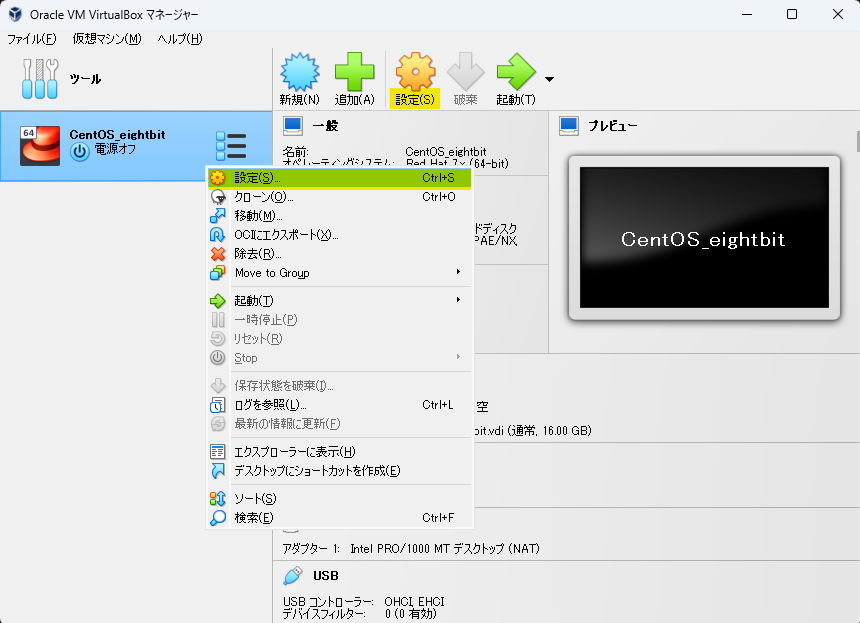
Task: Click the 追加(A) green plus toolbar icon
Action: point(354,72)
